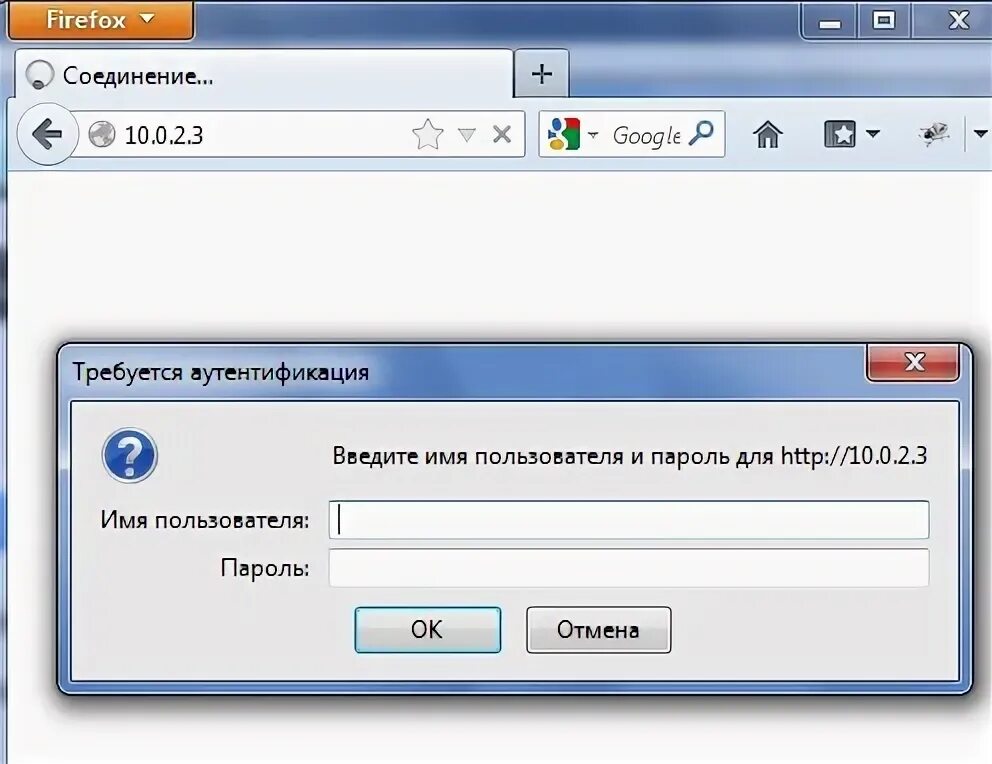Go back with the back arrow button
This screenshot has width=992, height=764.
coord(47,134)
